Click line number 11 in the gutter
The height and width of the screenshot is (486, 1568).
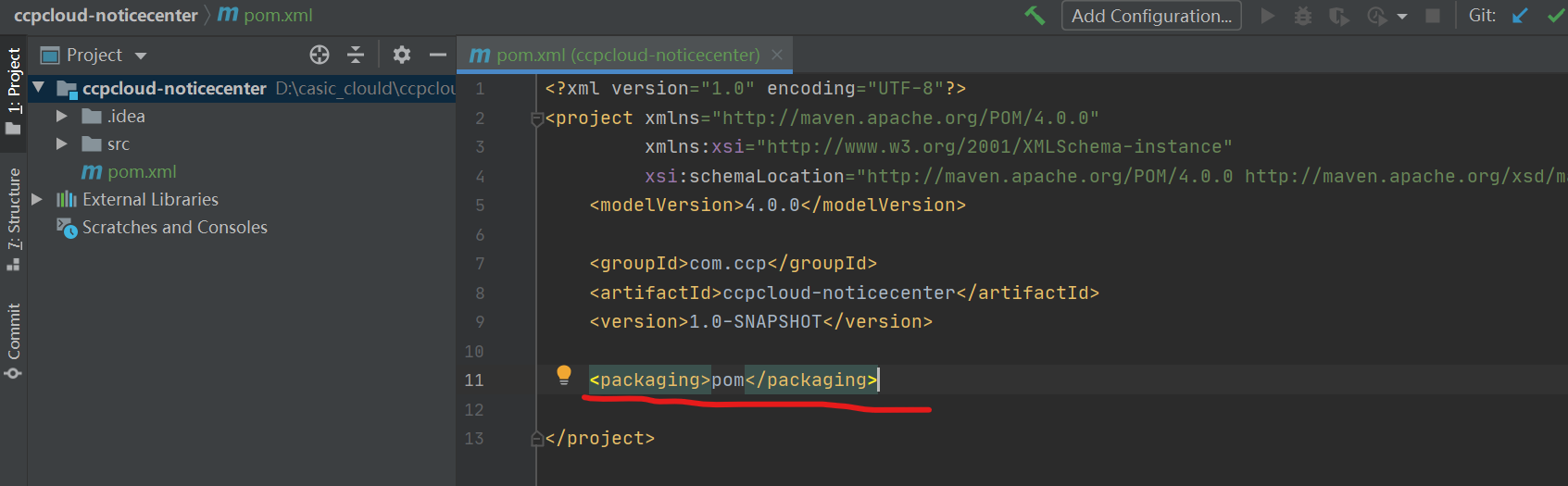coord(474,380)
